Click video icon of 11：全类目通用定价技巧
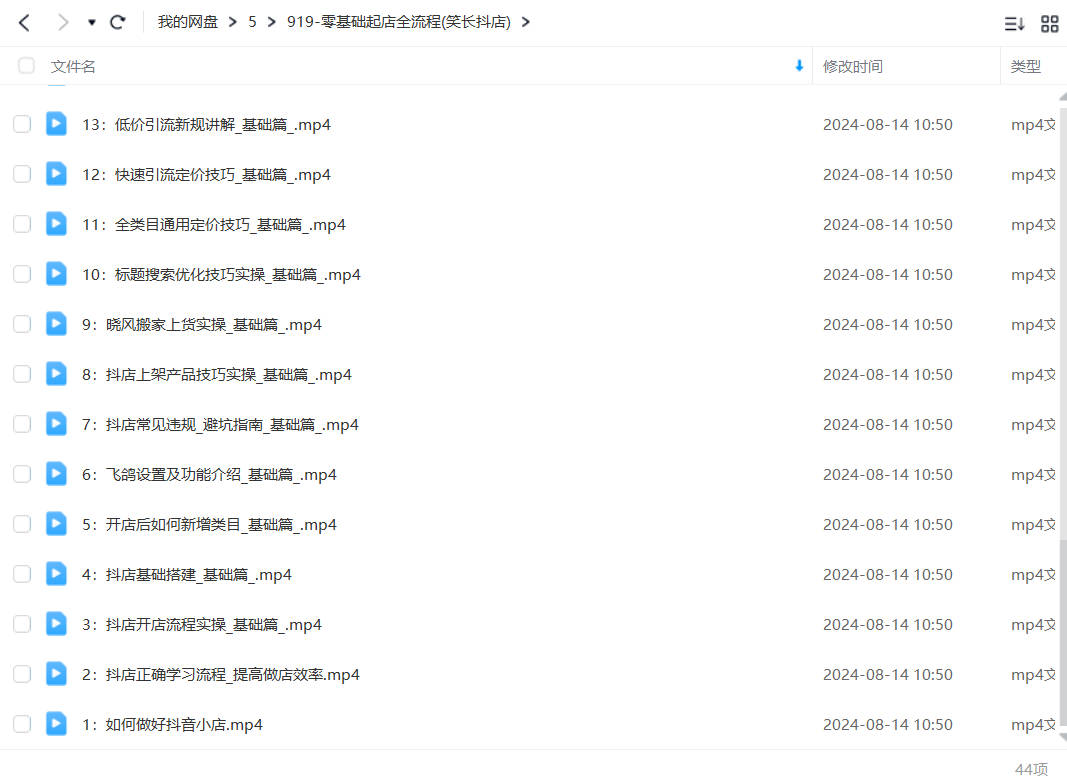 [x=56, y=224]
